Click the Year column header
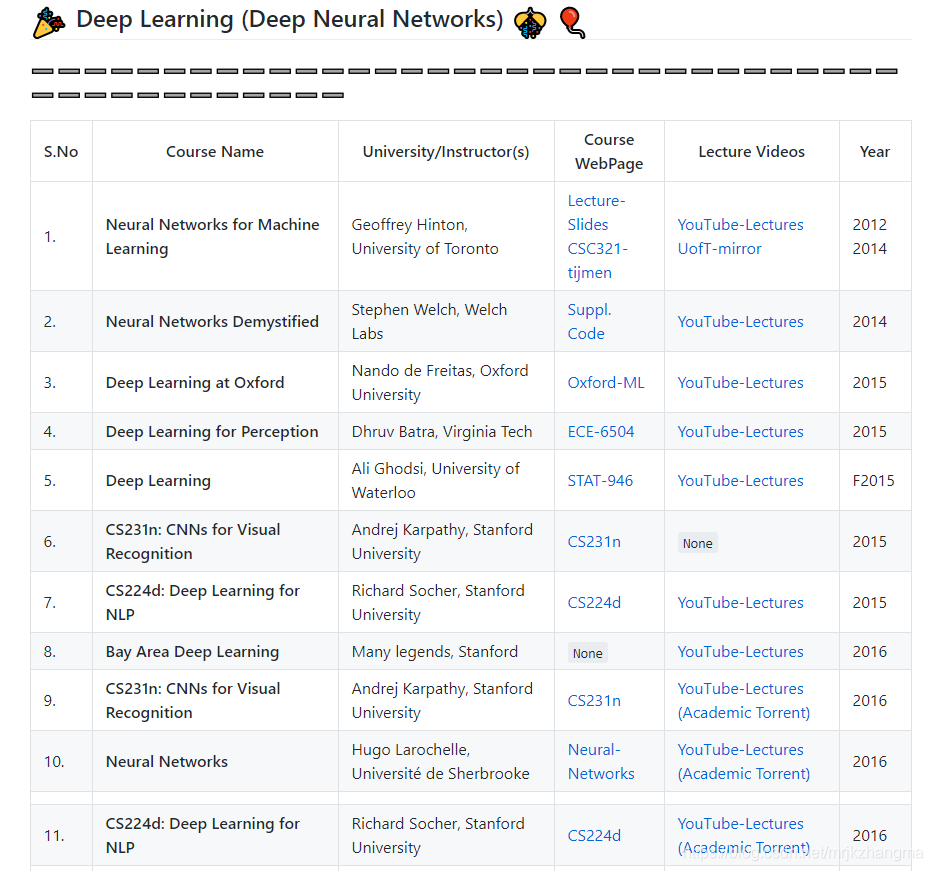The width and height of the screenshot is (933, 871). (875, 152)
